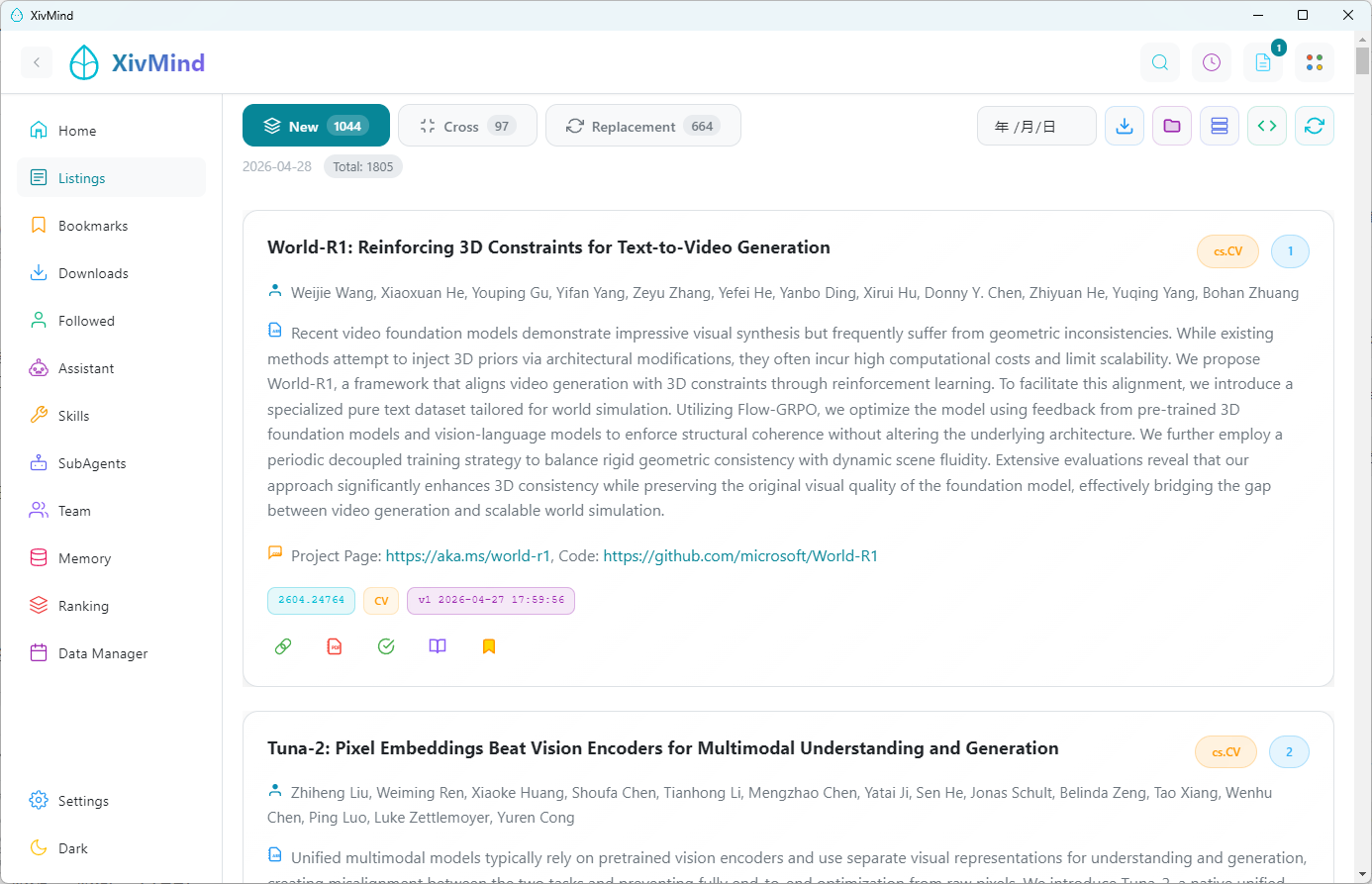1372x884 pixels.
Task: Open the history clock icon
Action: tap(1212, 62)
